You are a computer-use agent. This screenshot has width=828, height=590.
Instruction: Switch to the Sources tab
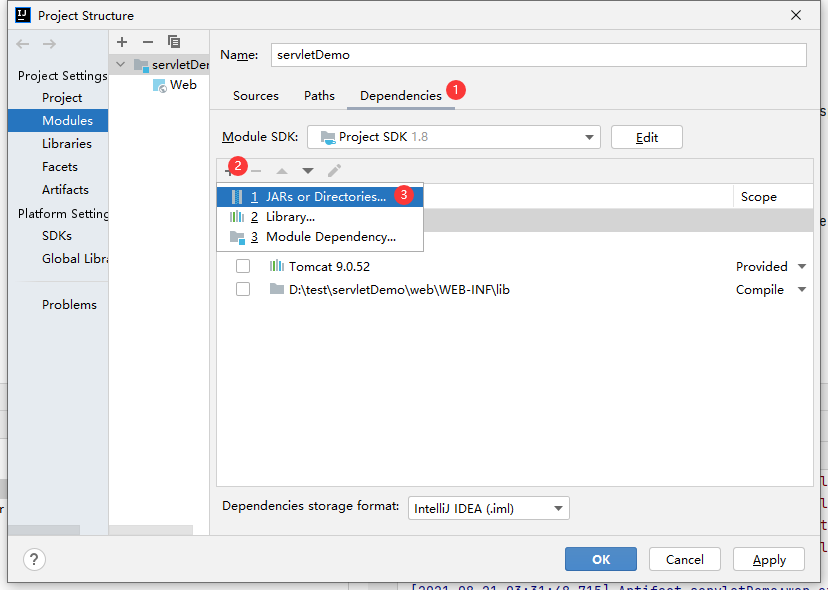256,96
